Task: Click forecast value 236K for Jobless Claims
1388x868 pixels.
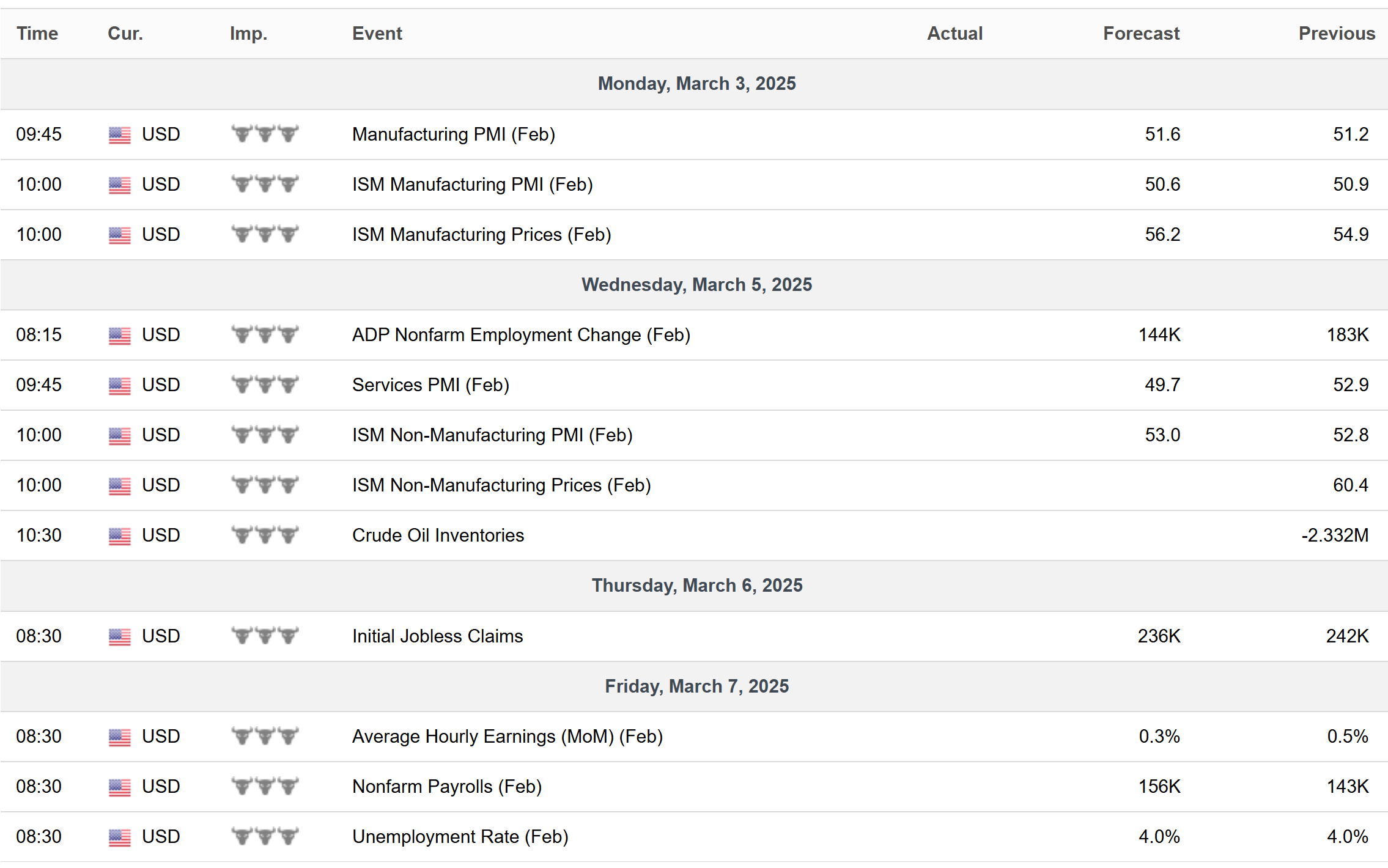Action: coord(1159,636)
